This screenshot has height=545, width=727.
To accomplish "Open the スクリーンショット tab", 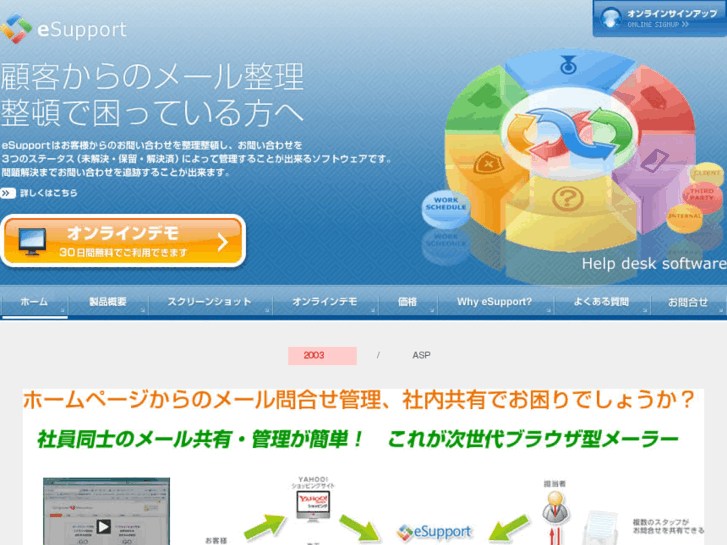I will (210, 302).
